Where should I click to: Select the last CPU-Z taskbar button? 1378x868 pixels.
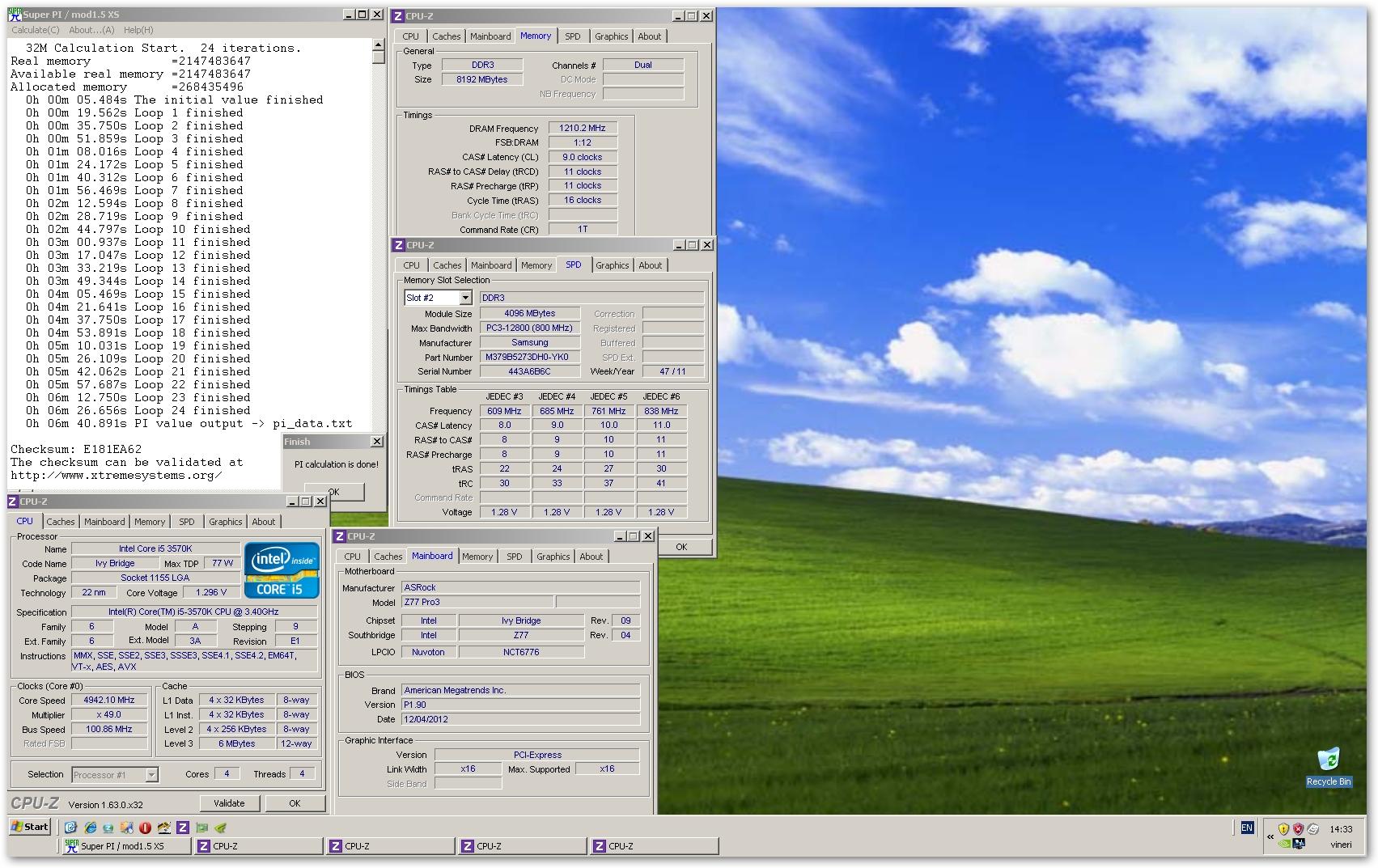655,846
